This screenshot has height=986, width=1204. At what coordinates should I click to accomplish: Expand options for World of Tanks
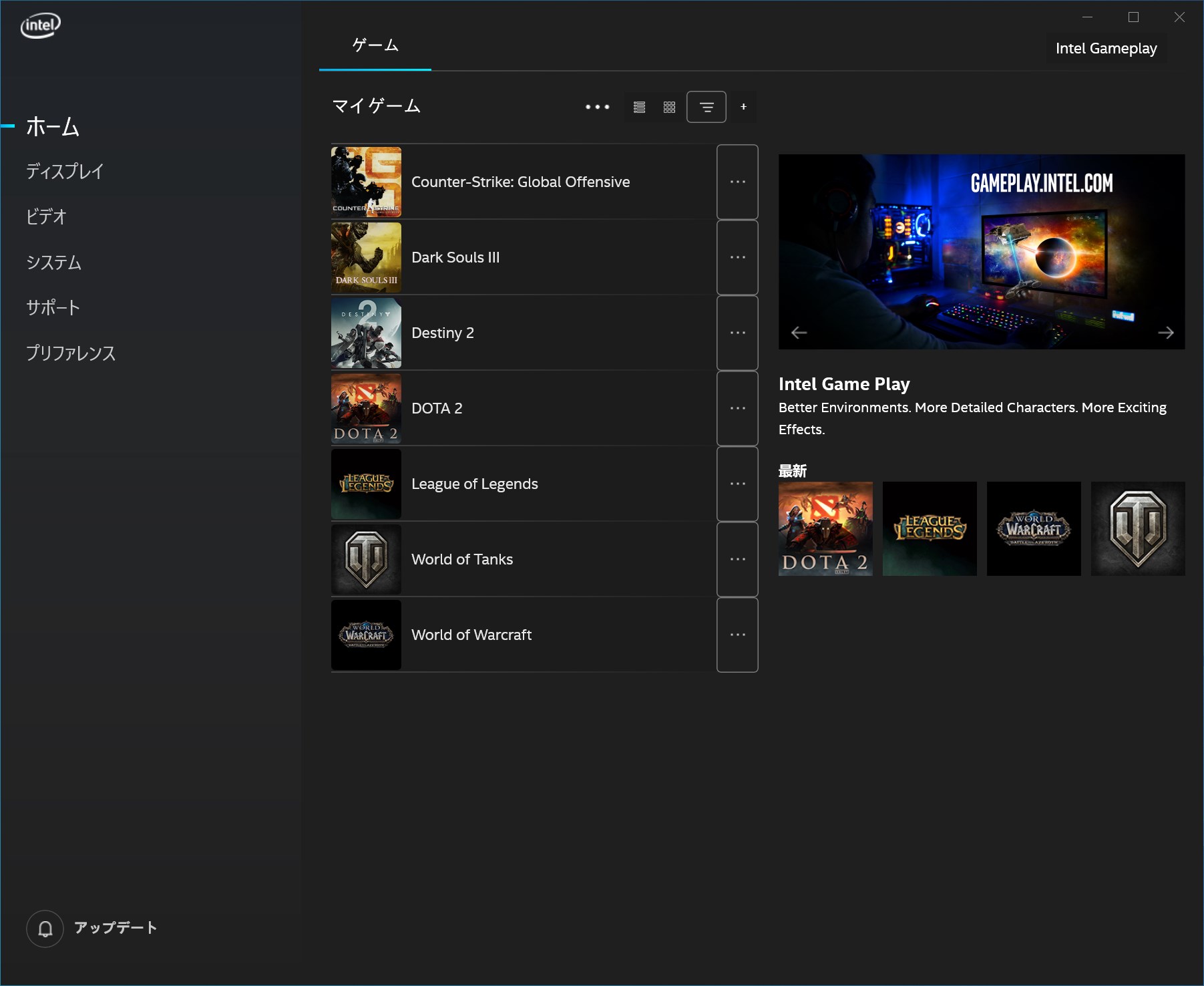pyautogui.click(x=737, y=559)
